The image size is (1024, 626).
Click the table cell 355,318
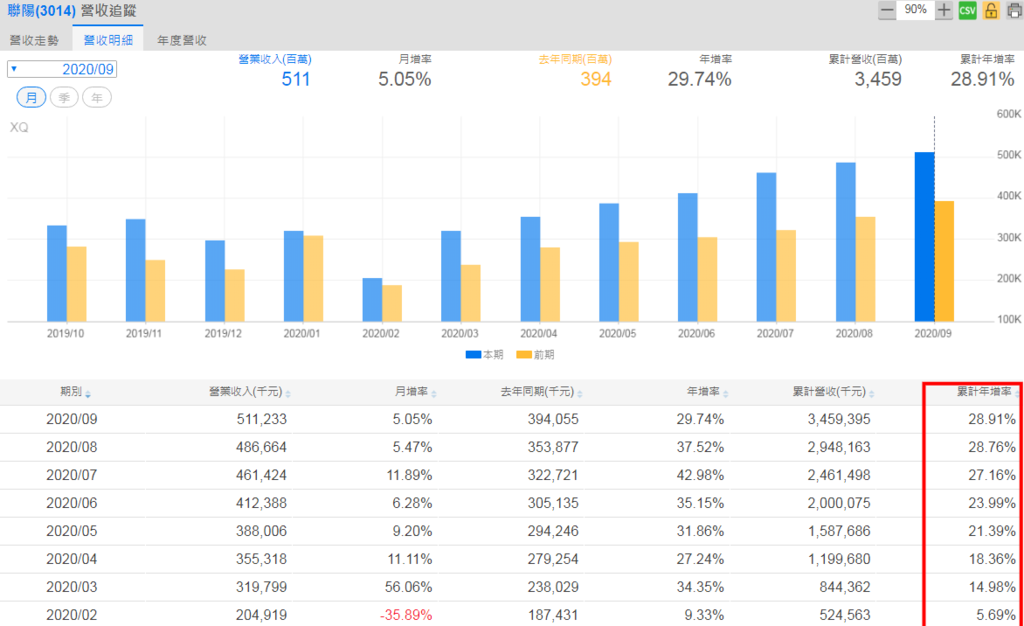tap(261, 559)
